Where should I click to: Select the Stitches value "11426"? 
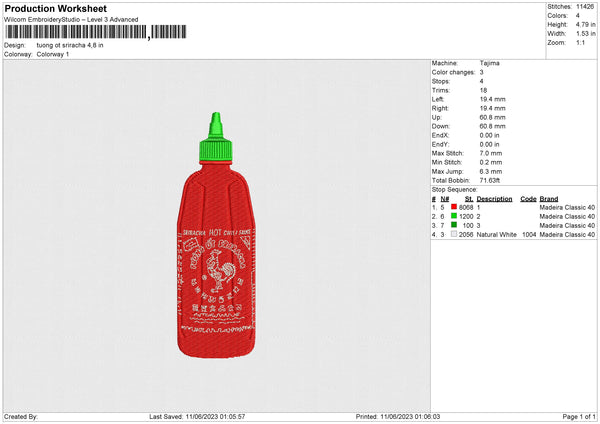585,7
